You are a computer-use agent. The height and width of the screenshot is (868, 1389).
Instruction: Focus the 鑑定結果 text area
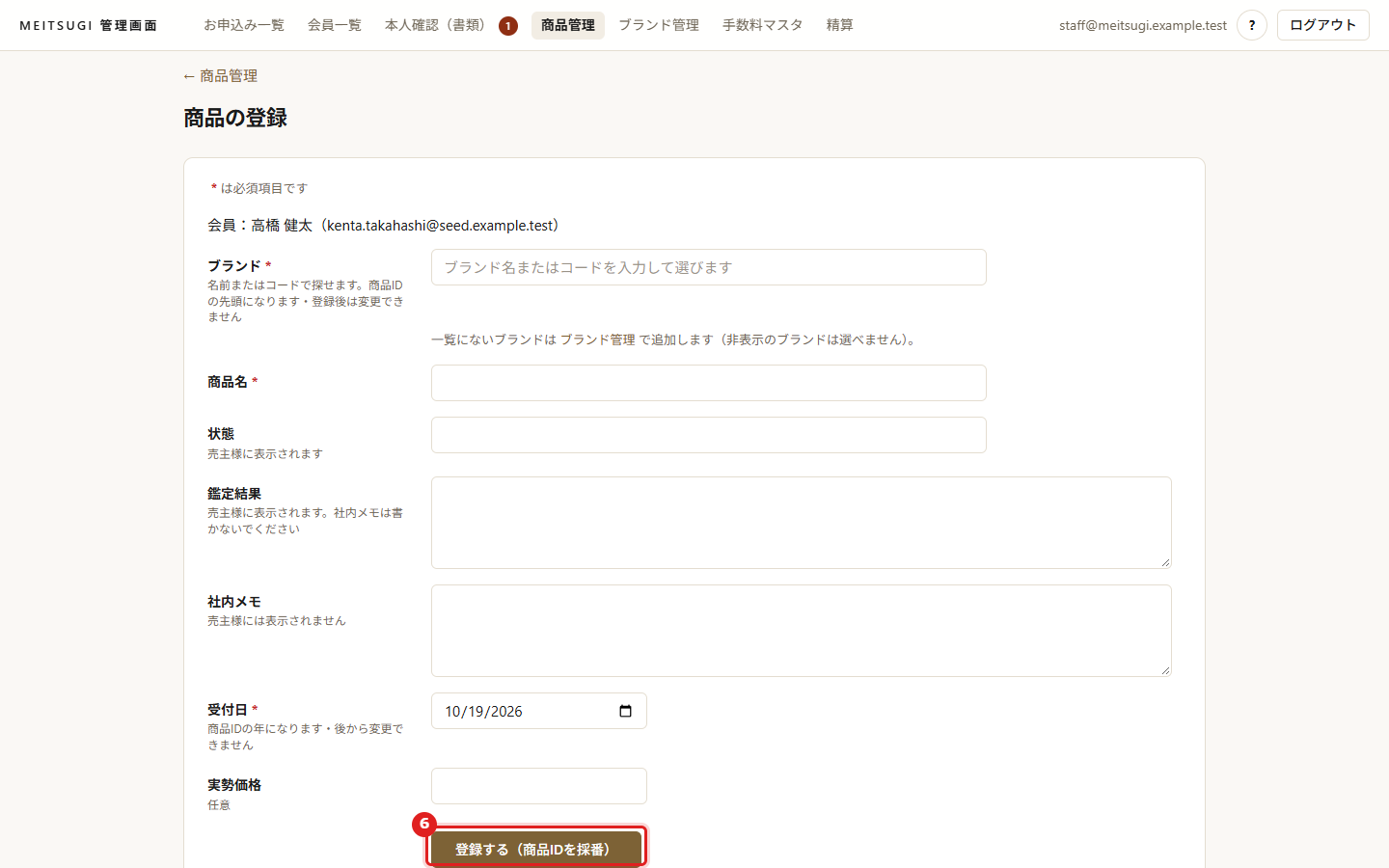point(802,523)
